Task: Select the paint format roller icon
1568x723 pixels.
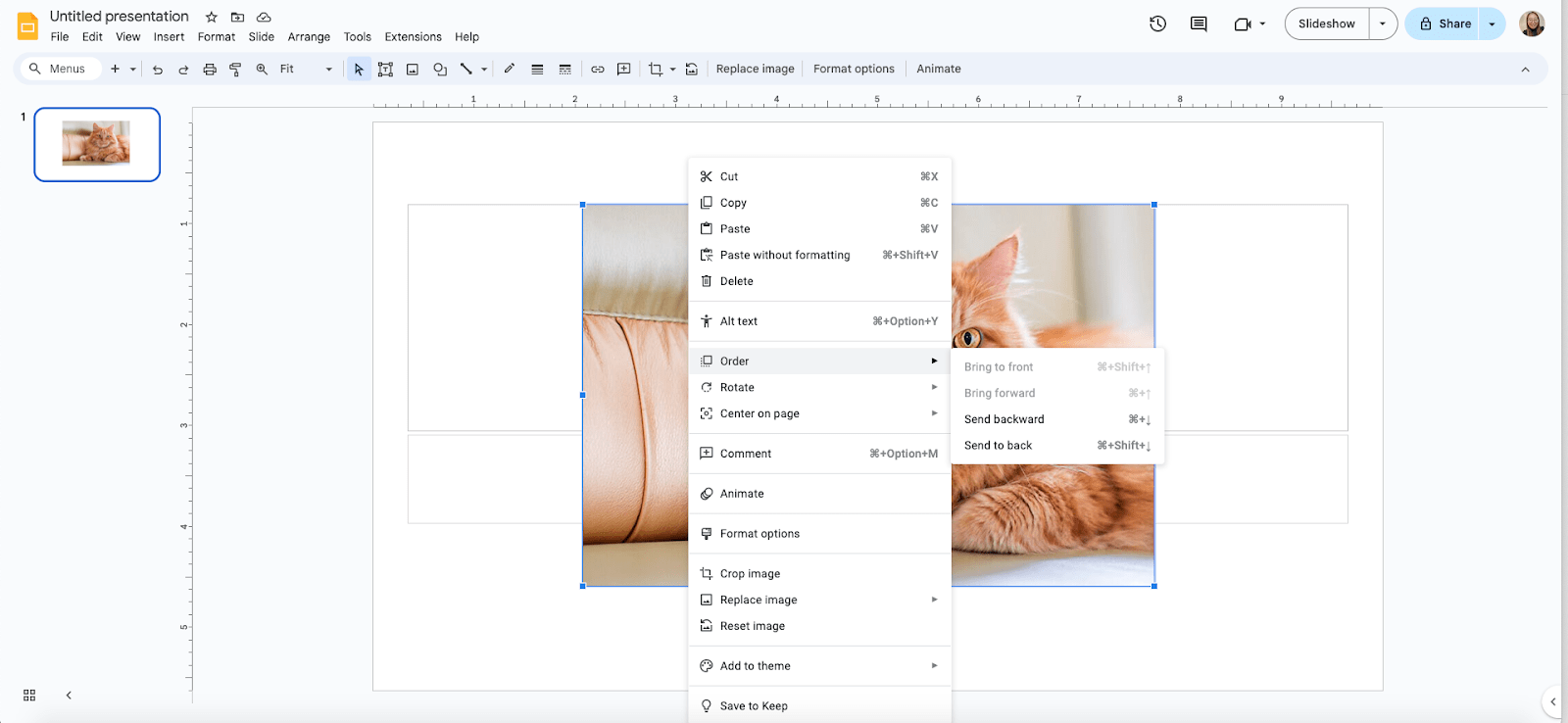Action: 235,70
